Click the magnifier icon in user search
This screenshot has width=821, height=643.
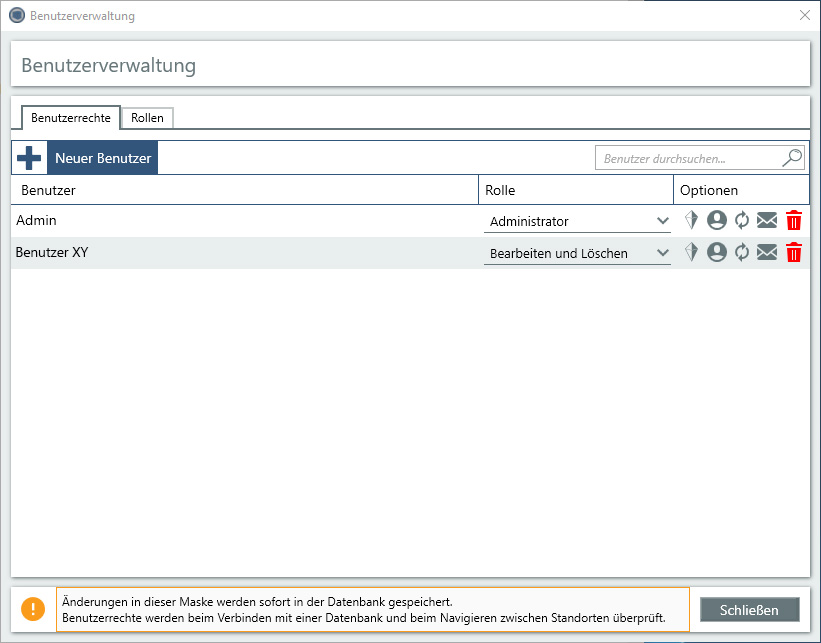click(x=791, y=158)
